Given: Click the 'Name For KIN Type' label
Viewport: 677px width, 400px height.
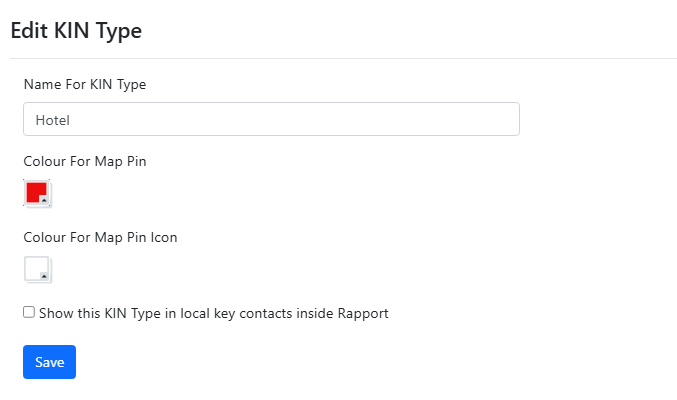Looking at the screenshot, I should (x=85, y=84).
